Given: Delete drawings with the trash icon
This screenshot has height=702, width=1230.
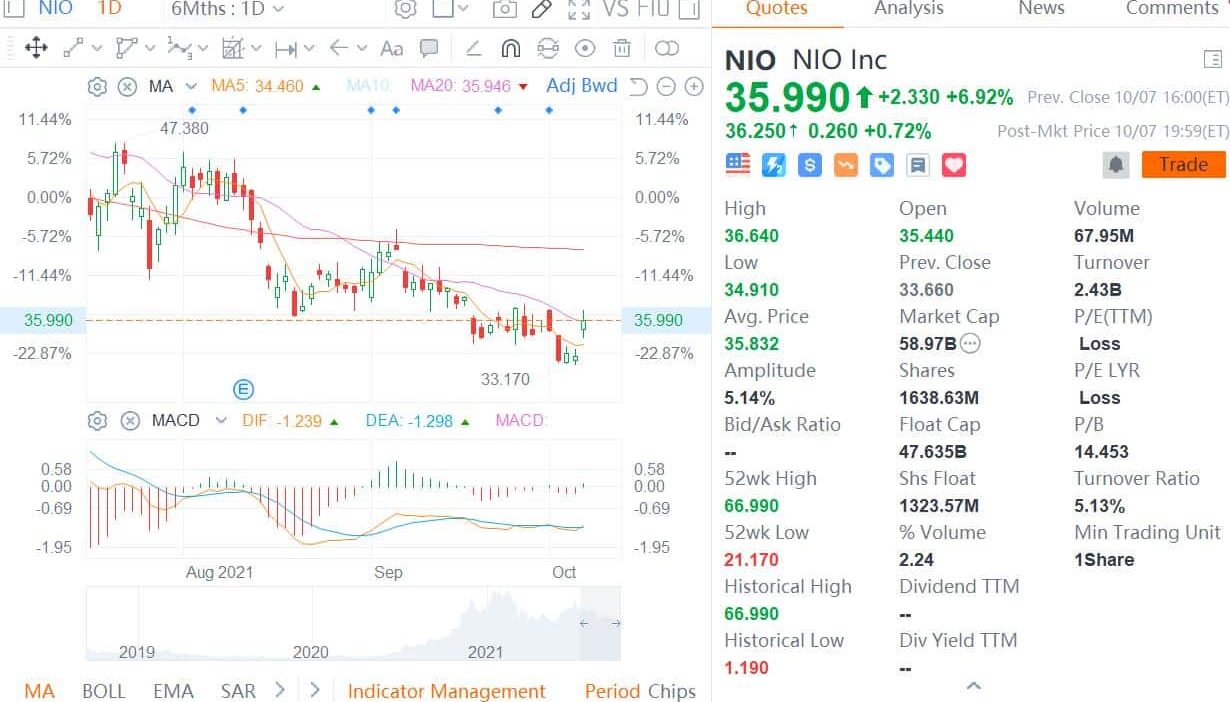Looking at the screenshot, I should click(622, 48).
